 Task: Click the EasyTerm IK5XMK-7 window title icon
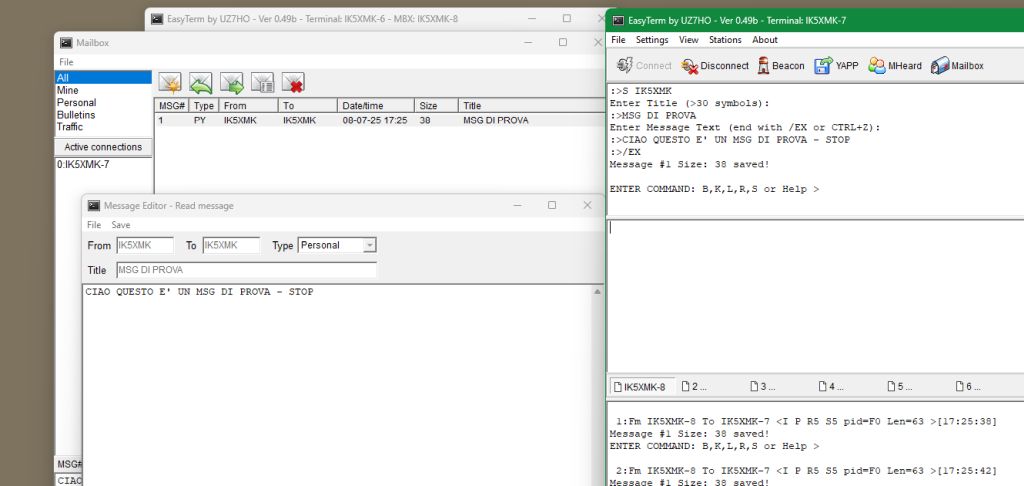(617, 20)
